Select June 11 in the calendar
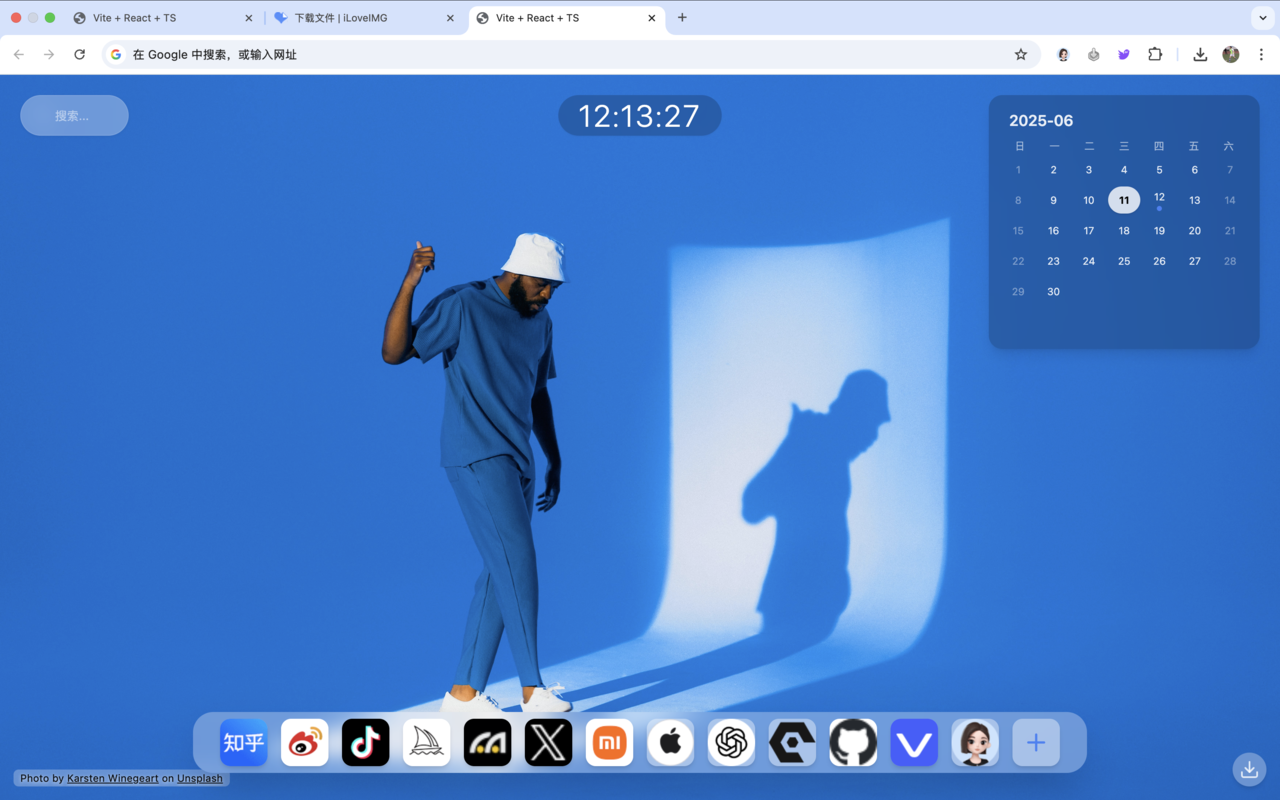This screenshot has width=1280, height=800. tap(1124, 200)
